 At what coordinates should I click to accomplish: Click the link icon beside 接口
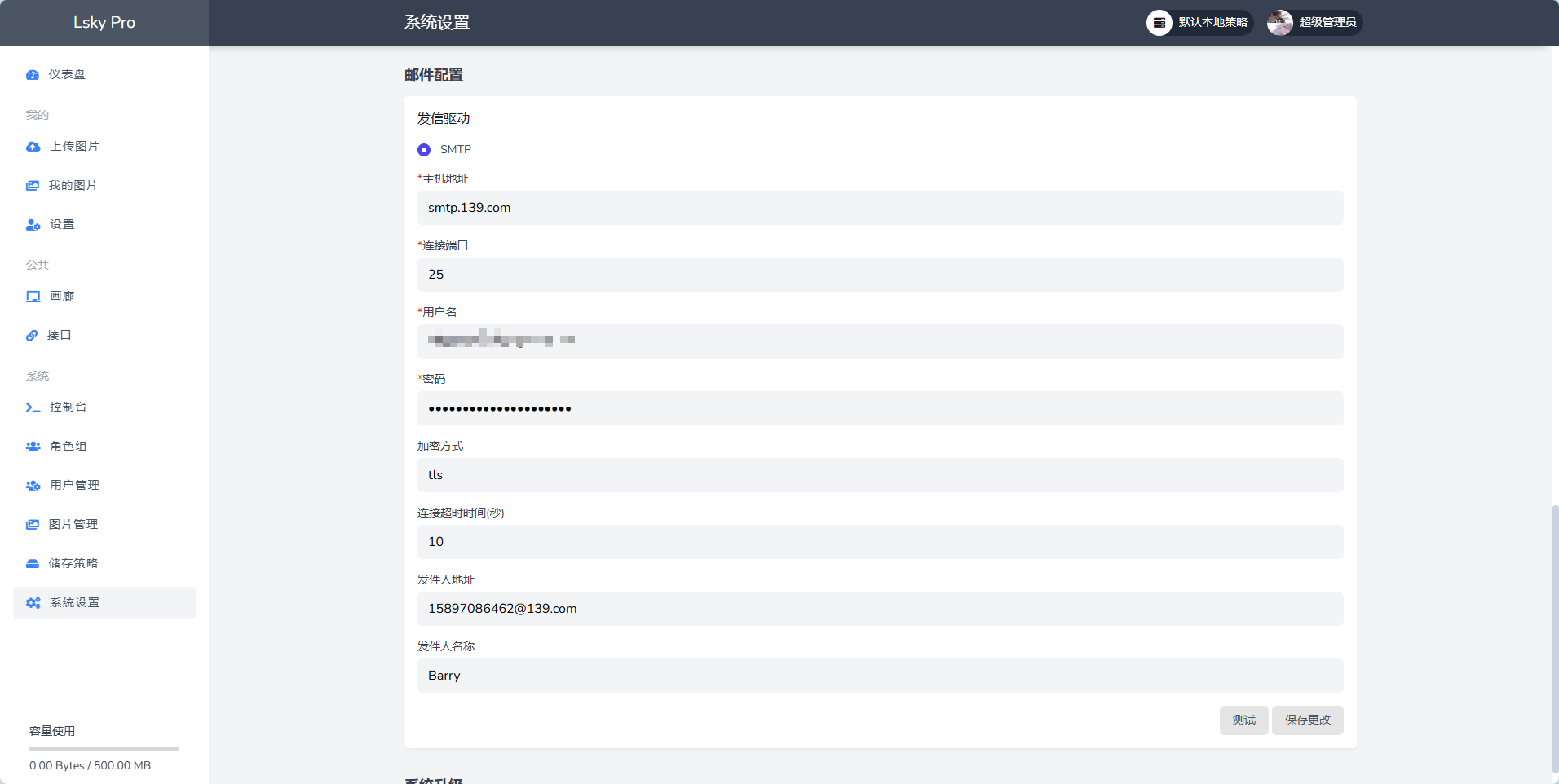click(32, 336)
